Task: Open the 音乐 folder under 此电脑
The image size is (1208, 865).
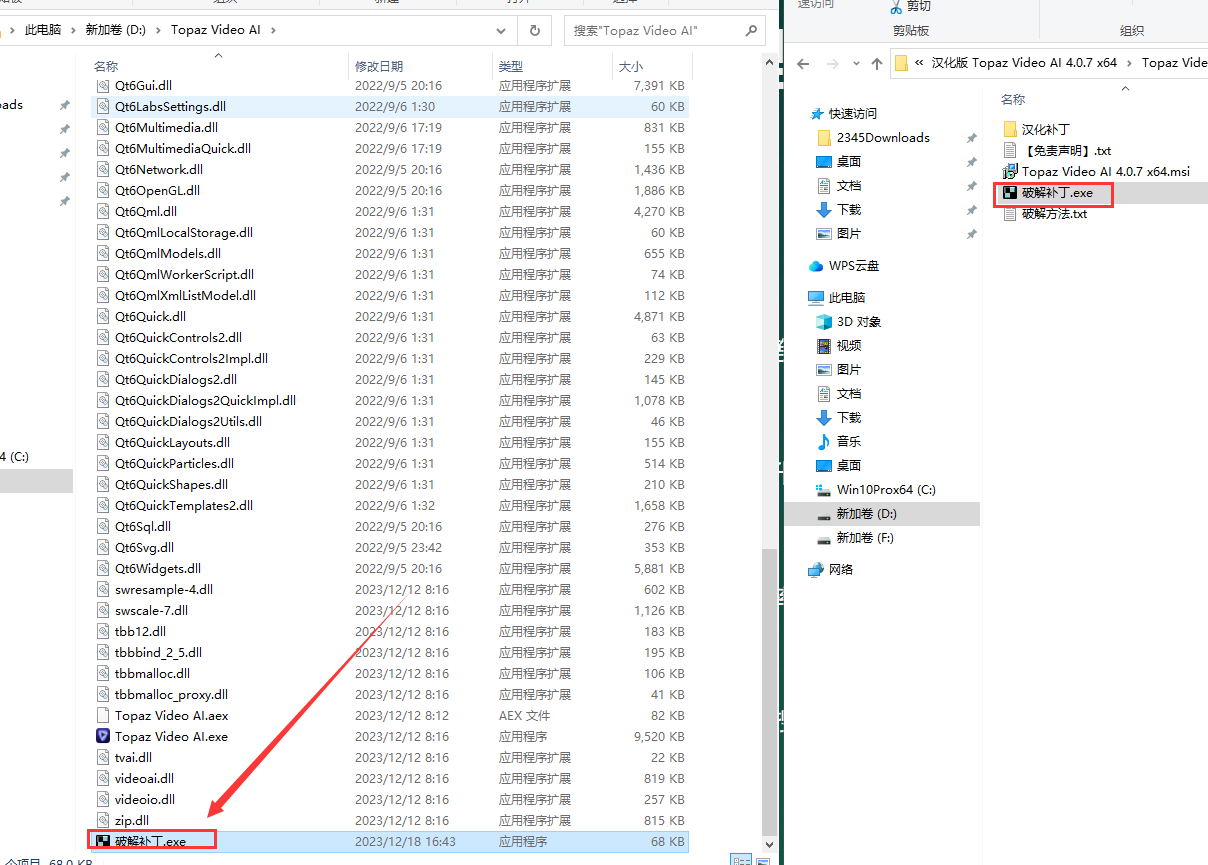Action: (849, 441)
